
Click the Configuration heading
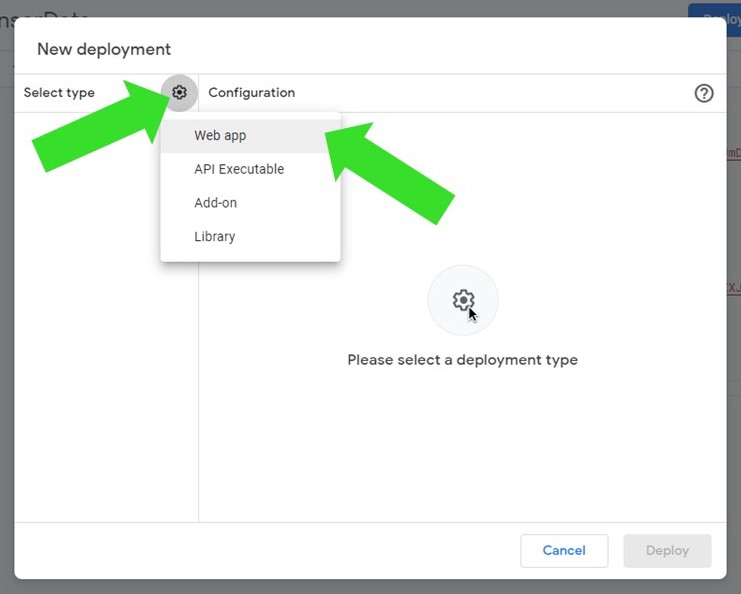point(251,93)
